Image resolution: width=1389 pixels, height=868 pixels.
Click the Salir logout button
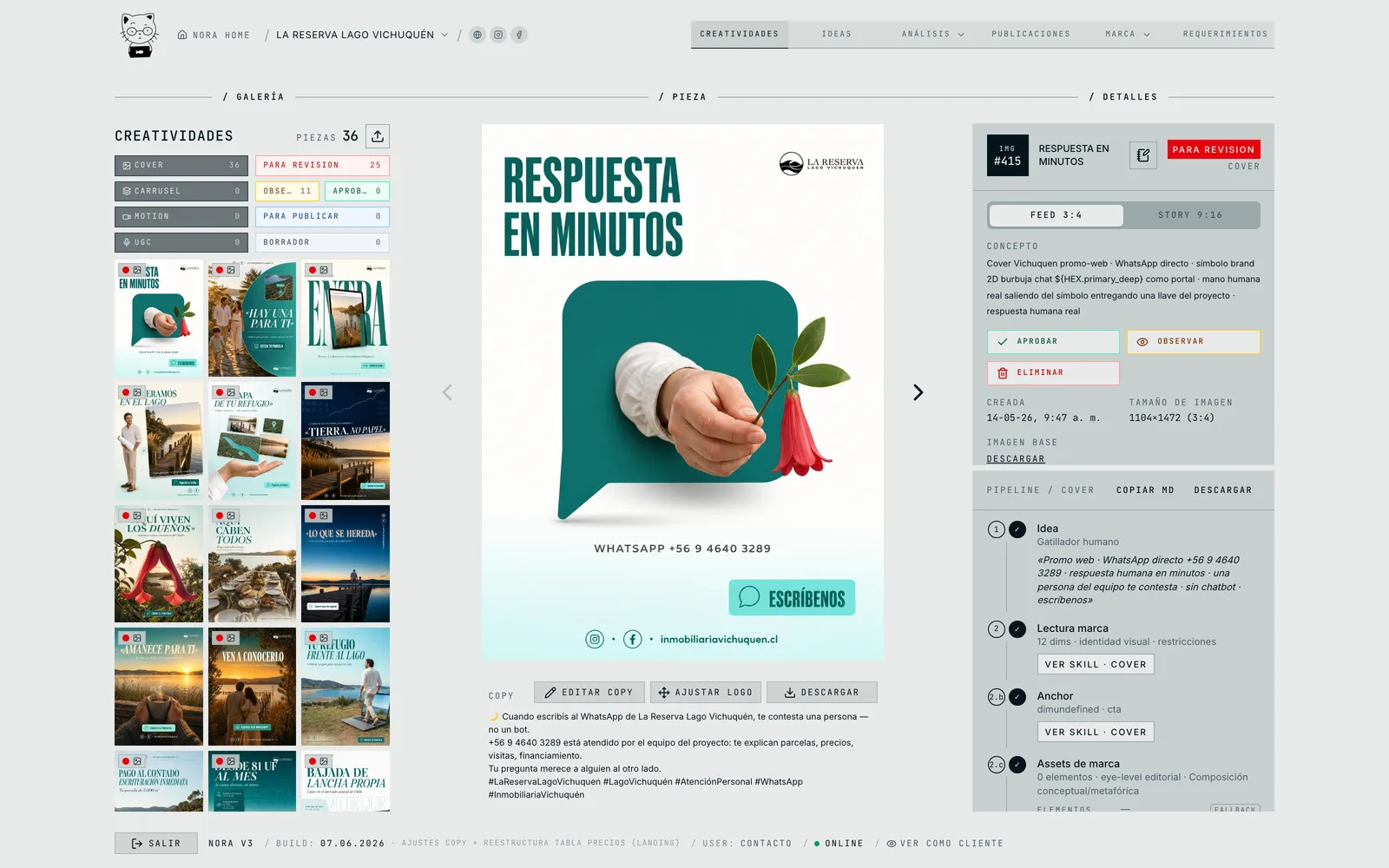156,844
